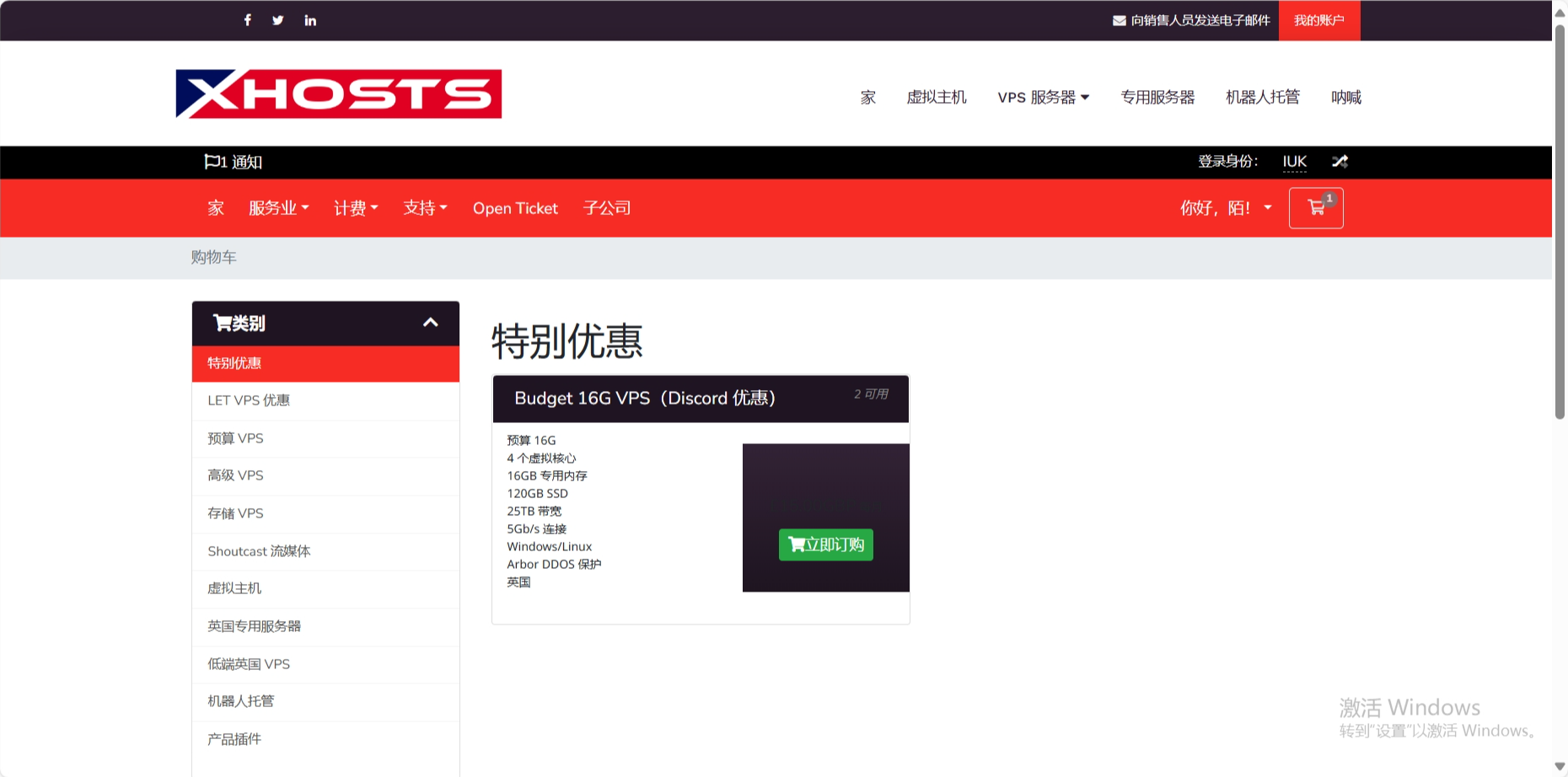Click the envelope email sales link

(x=1191, y=20)
